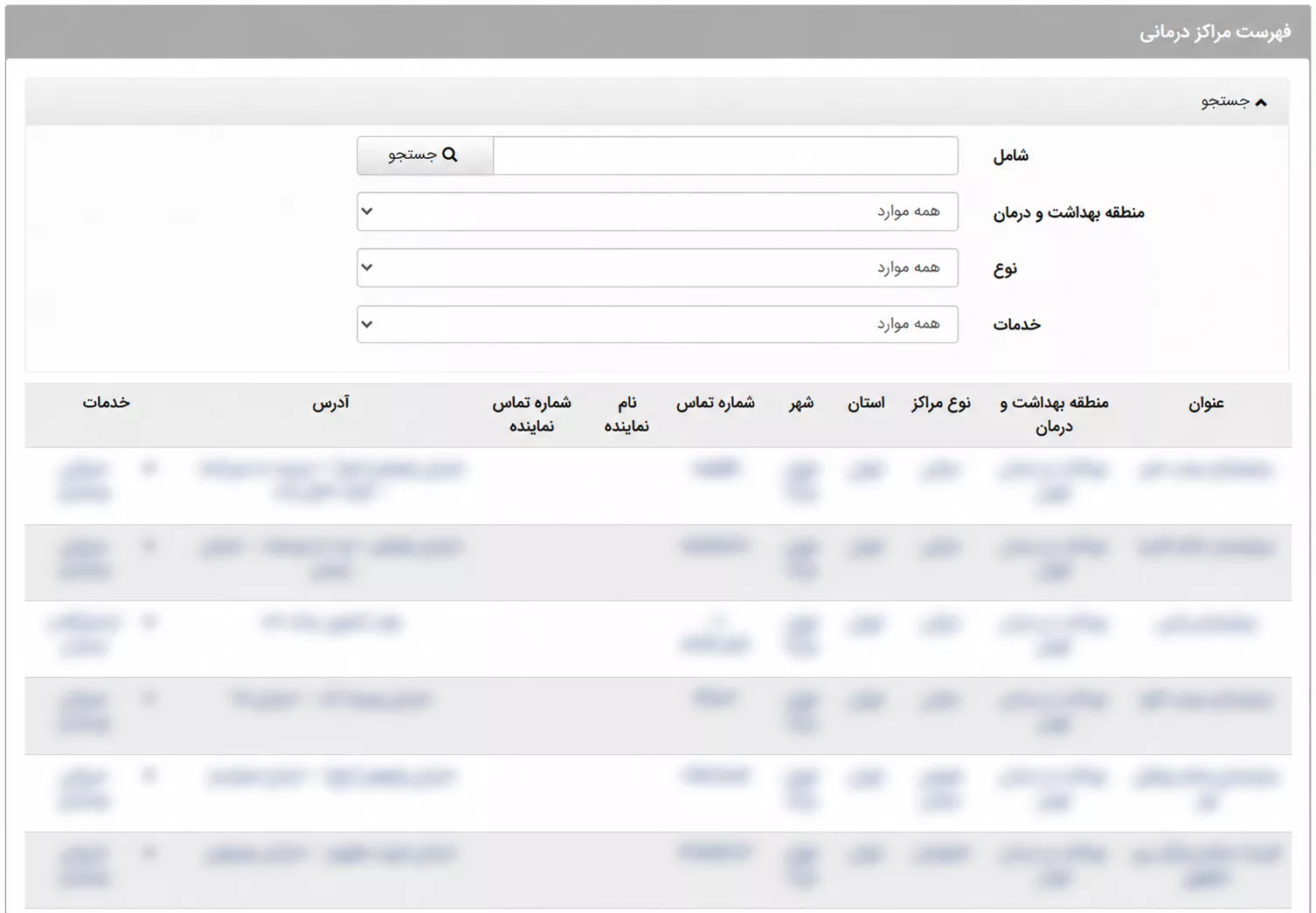Click the شماره تماس نماینده column header

point(532,414)
